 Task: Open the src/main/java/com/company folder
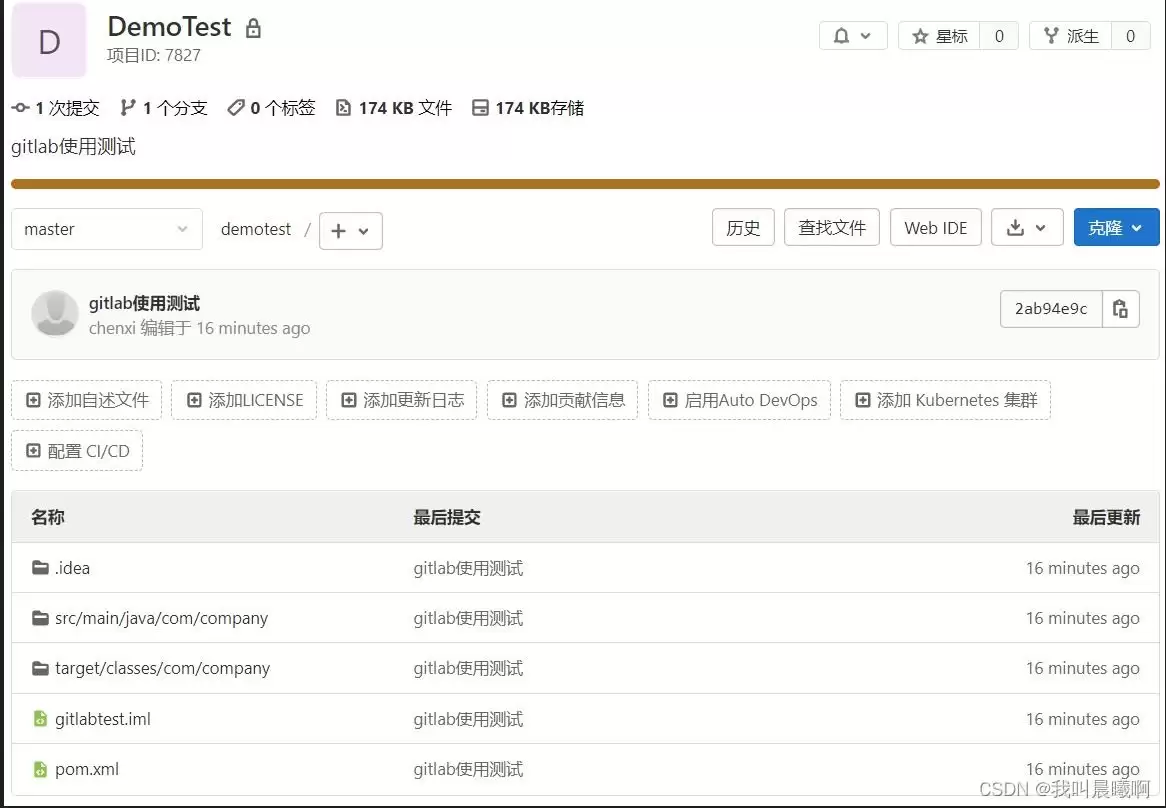coord(161,618)
